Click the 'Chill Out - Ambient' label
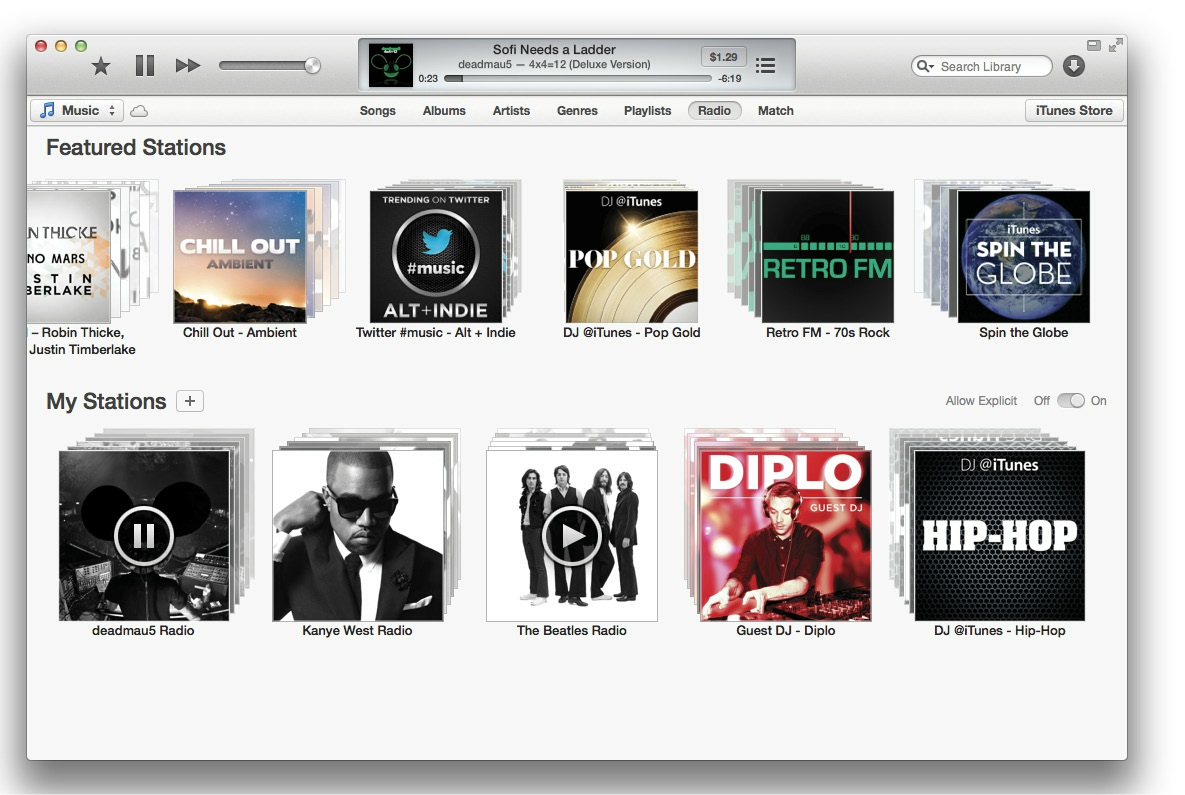The height and width of the screenshot is (795, 1185). click(x=240, y=333)
